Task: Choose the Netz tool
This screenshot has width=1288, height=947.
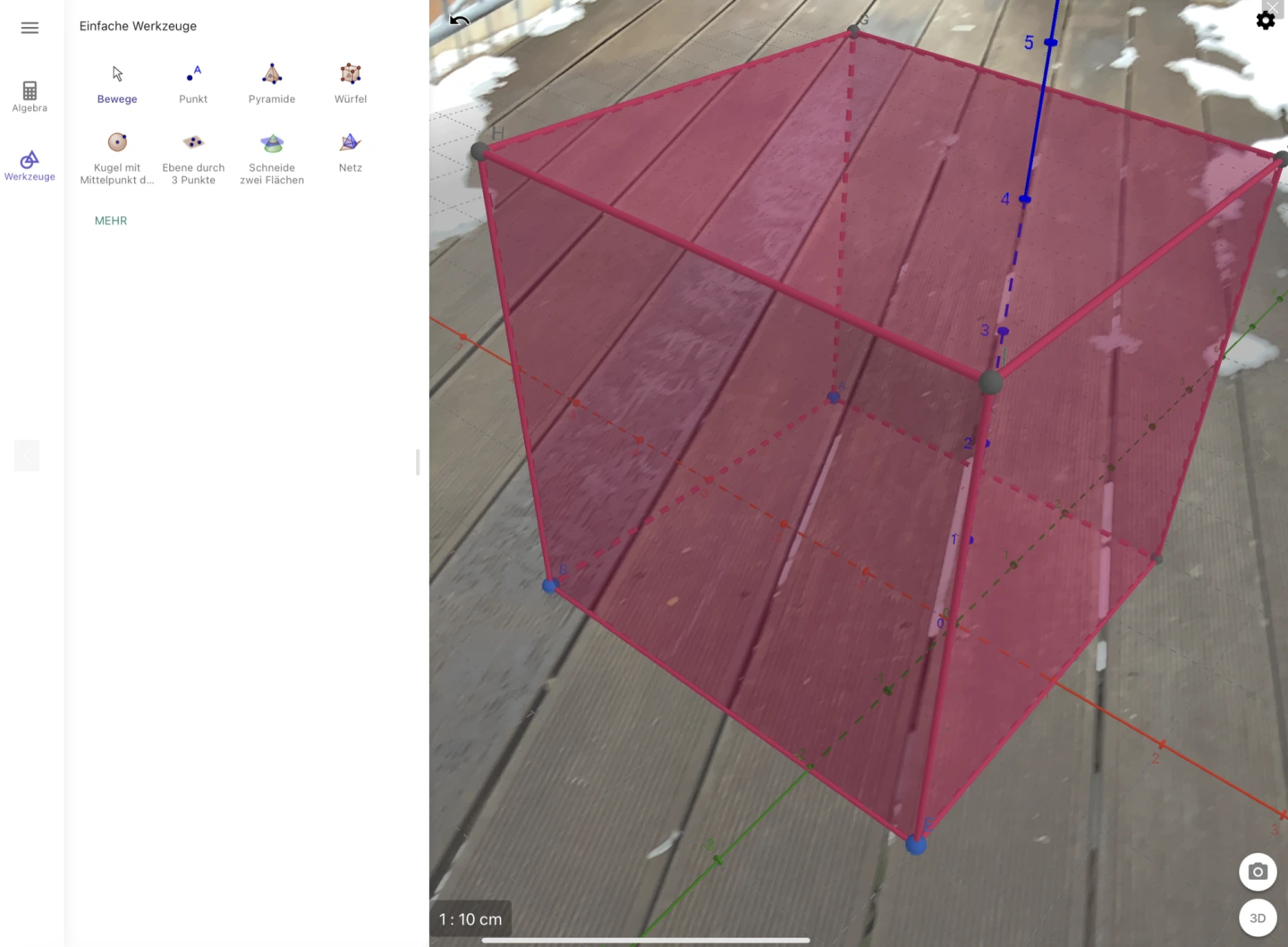Action: click(351, 152)
